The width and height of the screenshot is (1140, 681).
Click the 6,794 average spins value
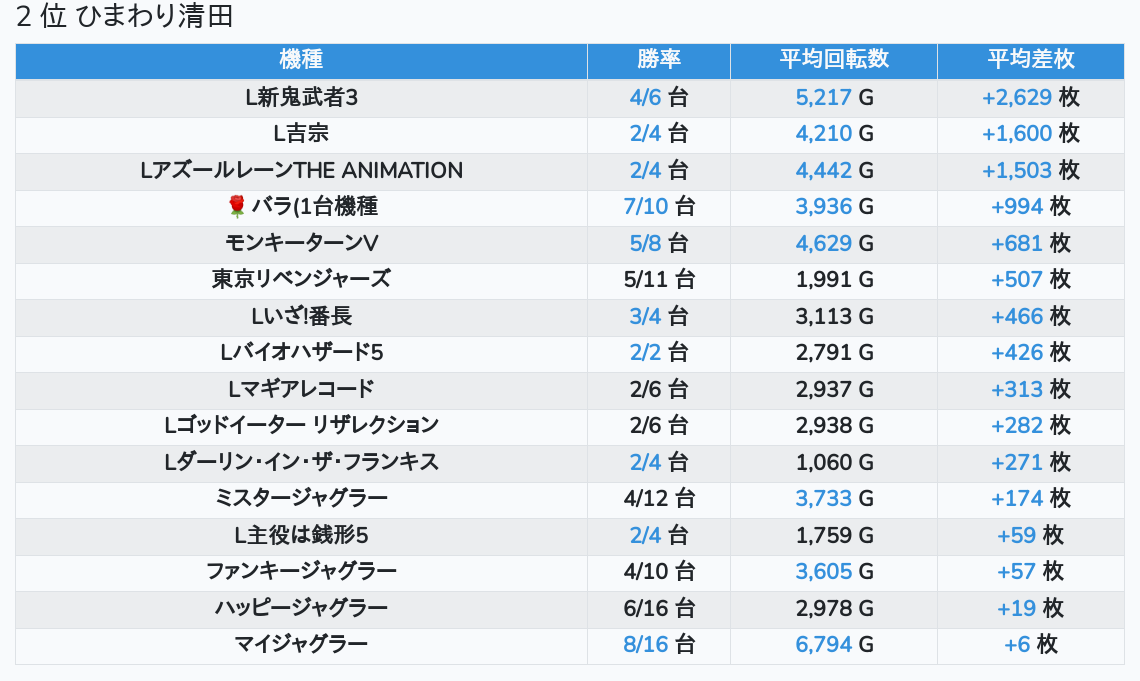[x=823, y=644]
